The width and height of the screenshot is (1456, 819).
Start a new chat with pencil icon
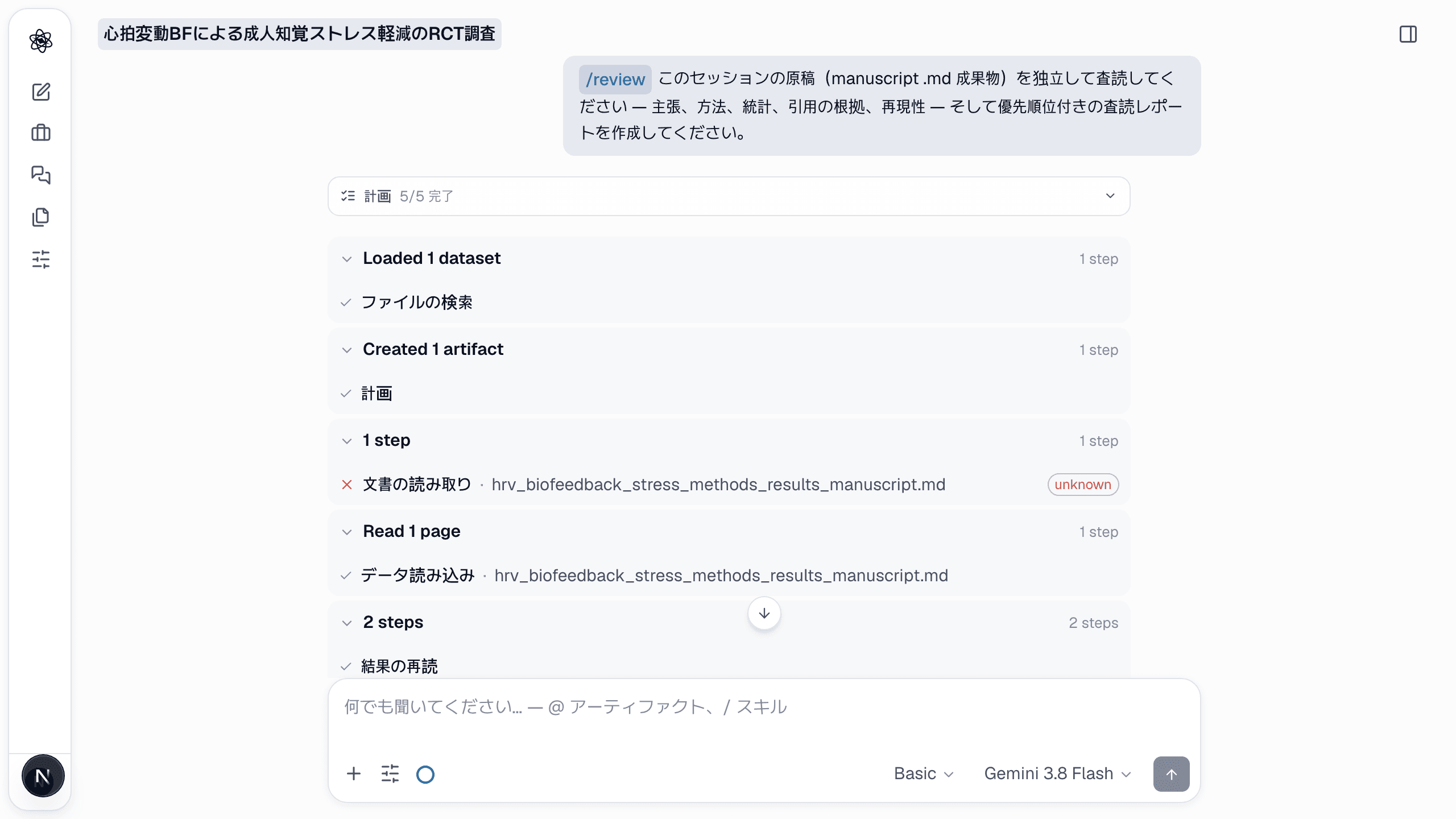click(x=41, y=92)
